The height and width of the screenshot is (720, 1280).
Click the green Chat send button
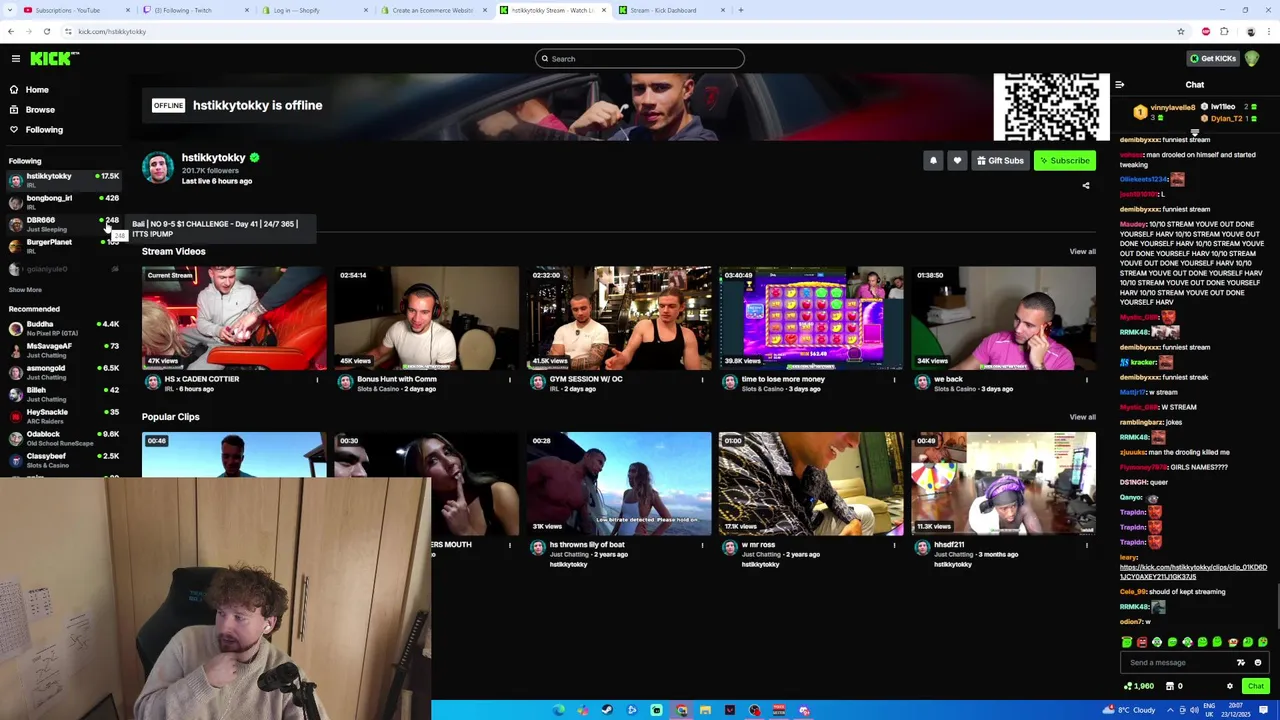click(1255, 686)
